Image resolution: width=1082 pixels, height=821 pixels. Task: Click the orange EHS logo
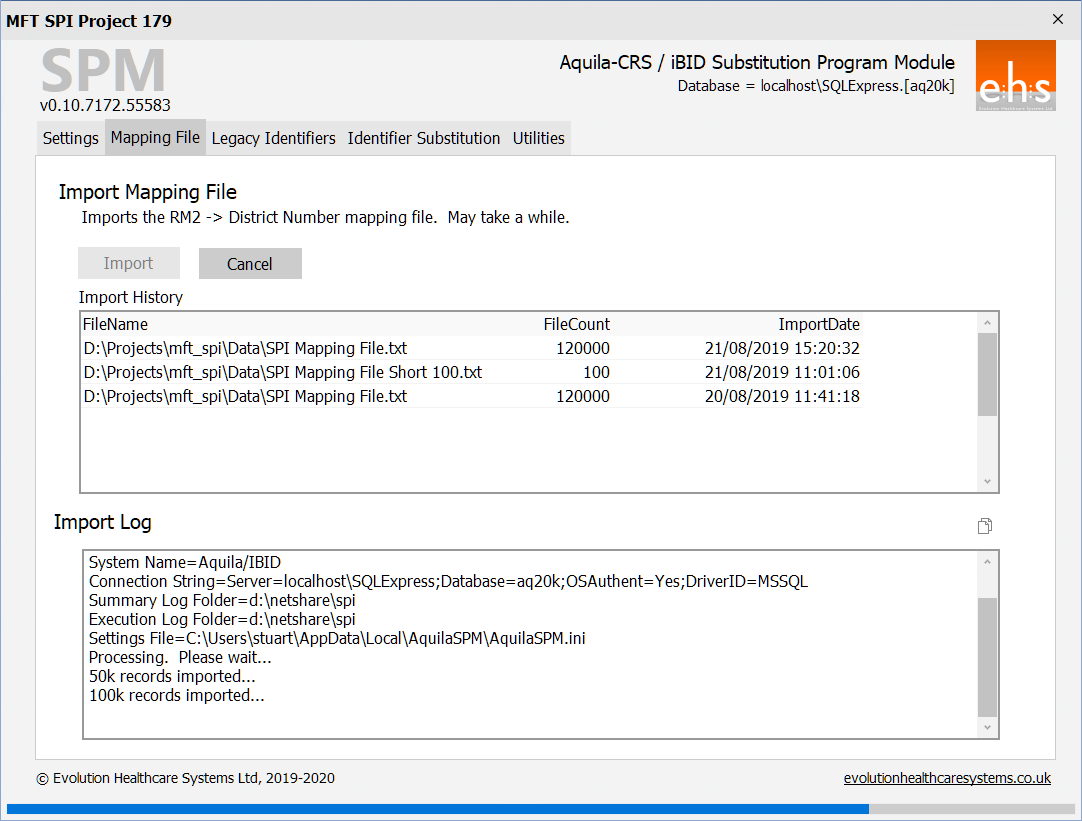point(1015,76)
